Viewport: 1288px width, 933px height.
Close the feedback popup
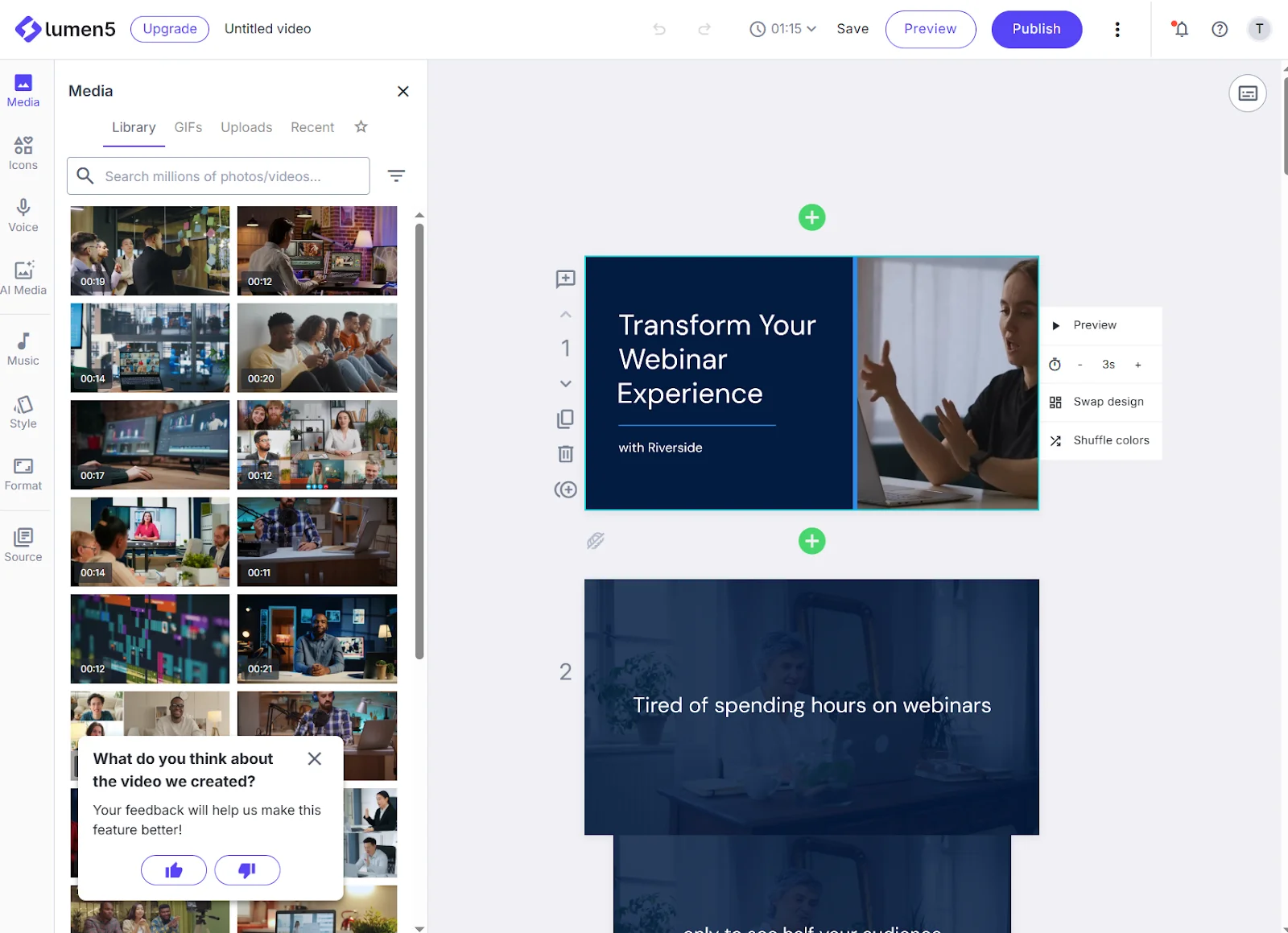point(315,758)
